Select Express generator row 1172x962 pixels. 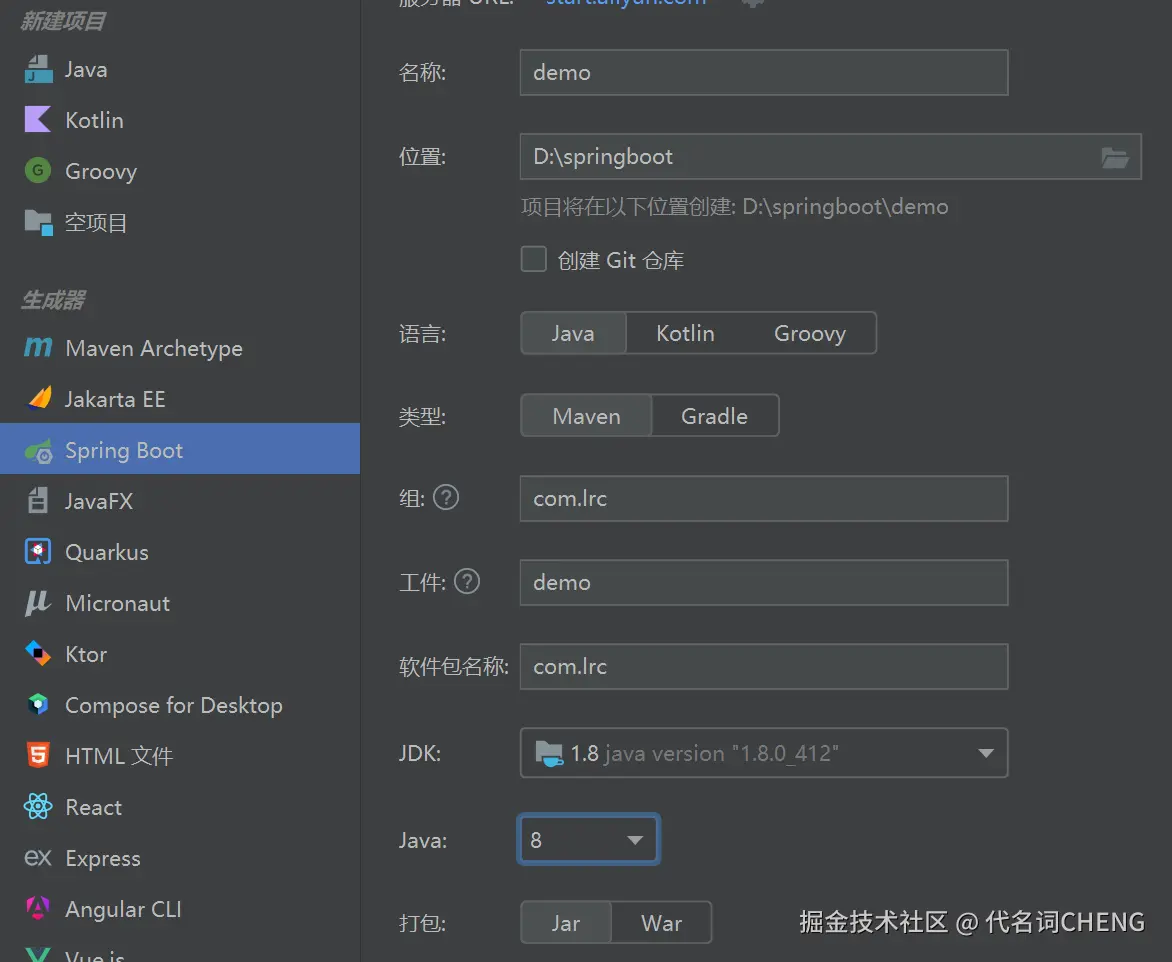click(179, 857)
